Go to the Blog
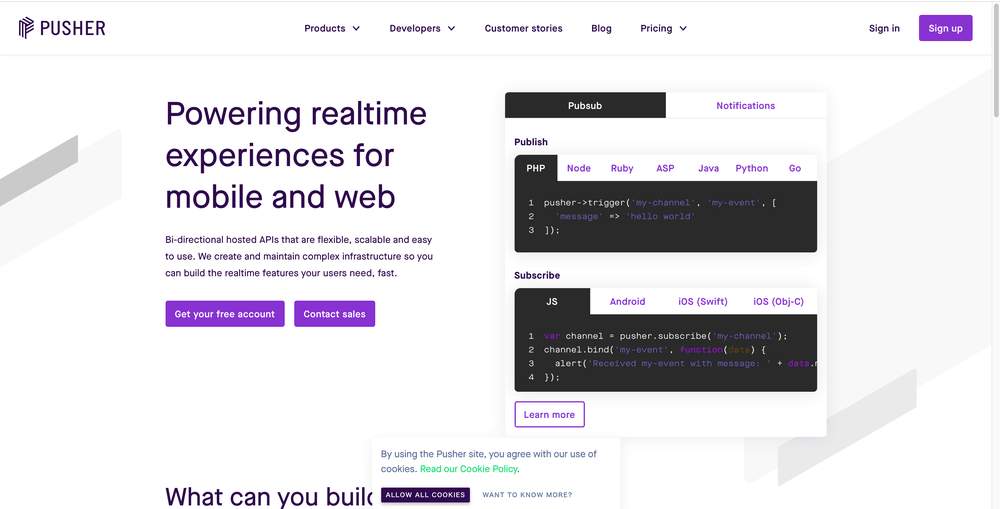The width and height of the screenshot is (1000, 509). [601, 28]
